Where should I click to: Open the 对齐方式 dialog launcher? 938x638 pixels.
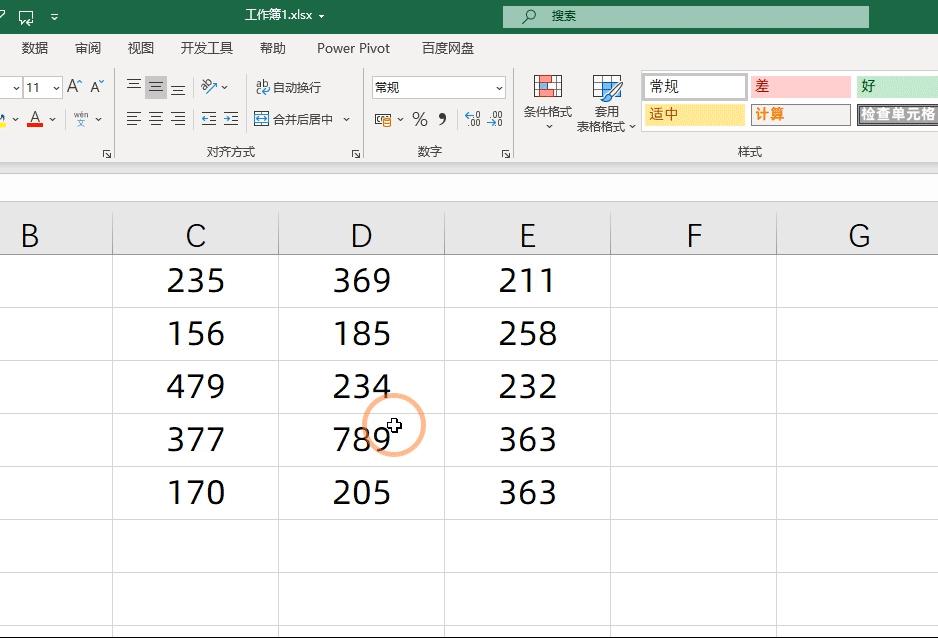[x=354, y=151]
